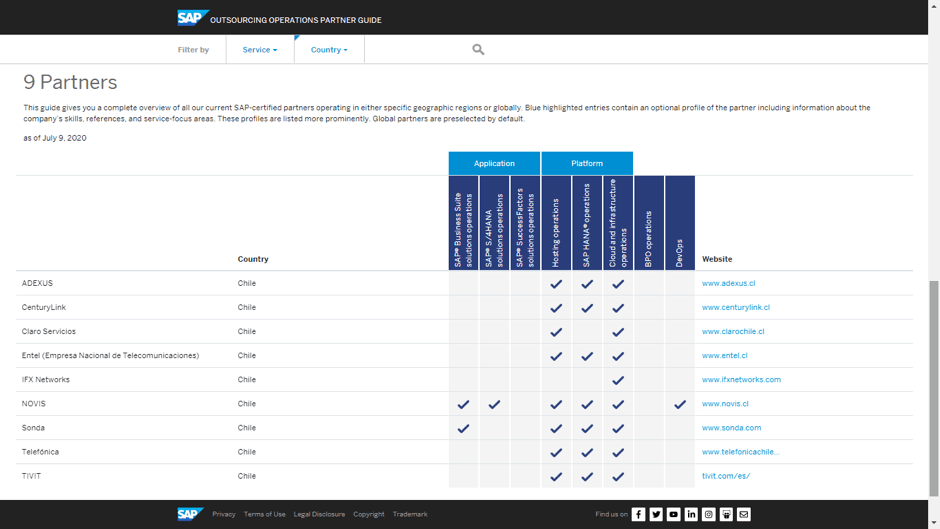The width and height of the screenshot is (940, 529).
Task: Open the www.telefonicachile... website link
Action: click(741, 452)
